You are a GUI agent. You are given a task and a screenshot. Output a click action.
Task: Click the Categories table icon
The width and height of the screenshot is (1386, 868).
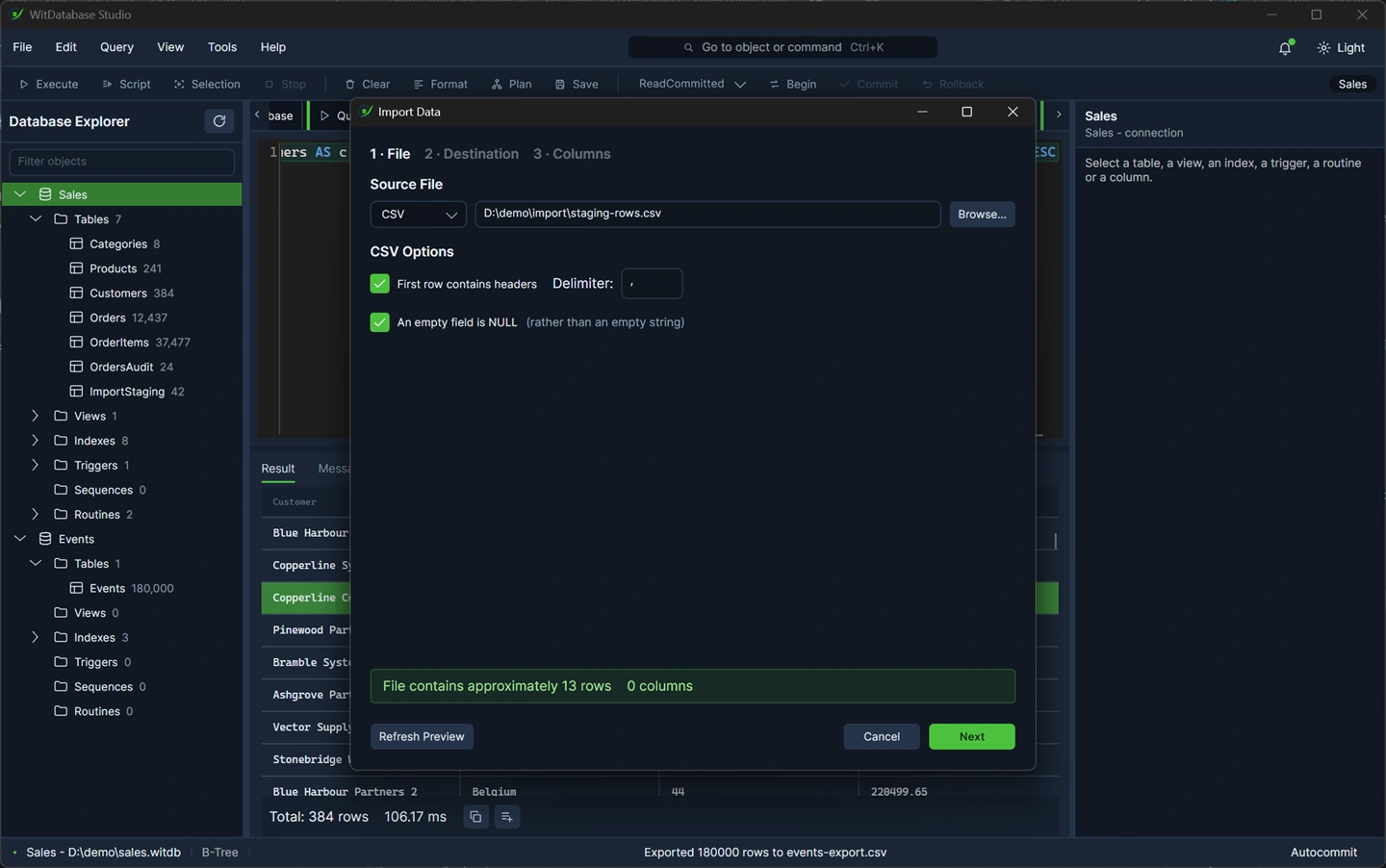tap(76, 244)
